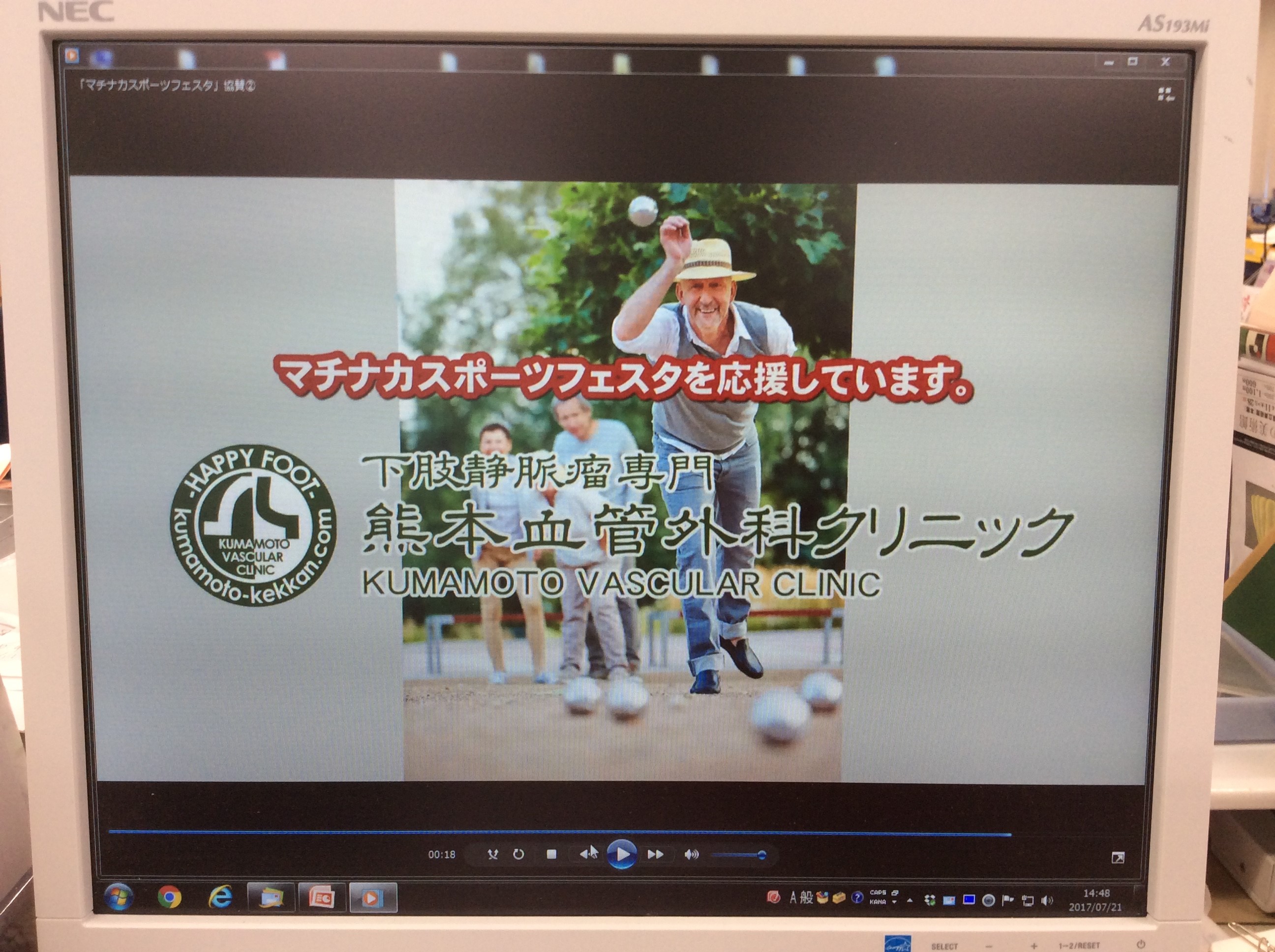Click Windows Media Player taskbar button
Image resolution: width=1275 pixels, height=952 pixels.
372,898
